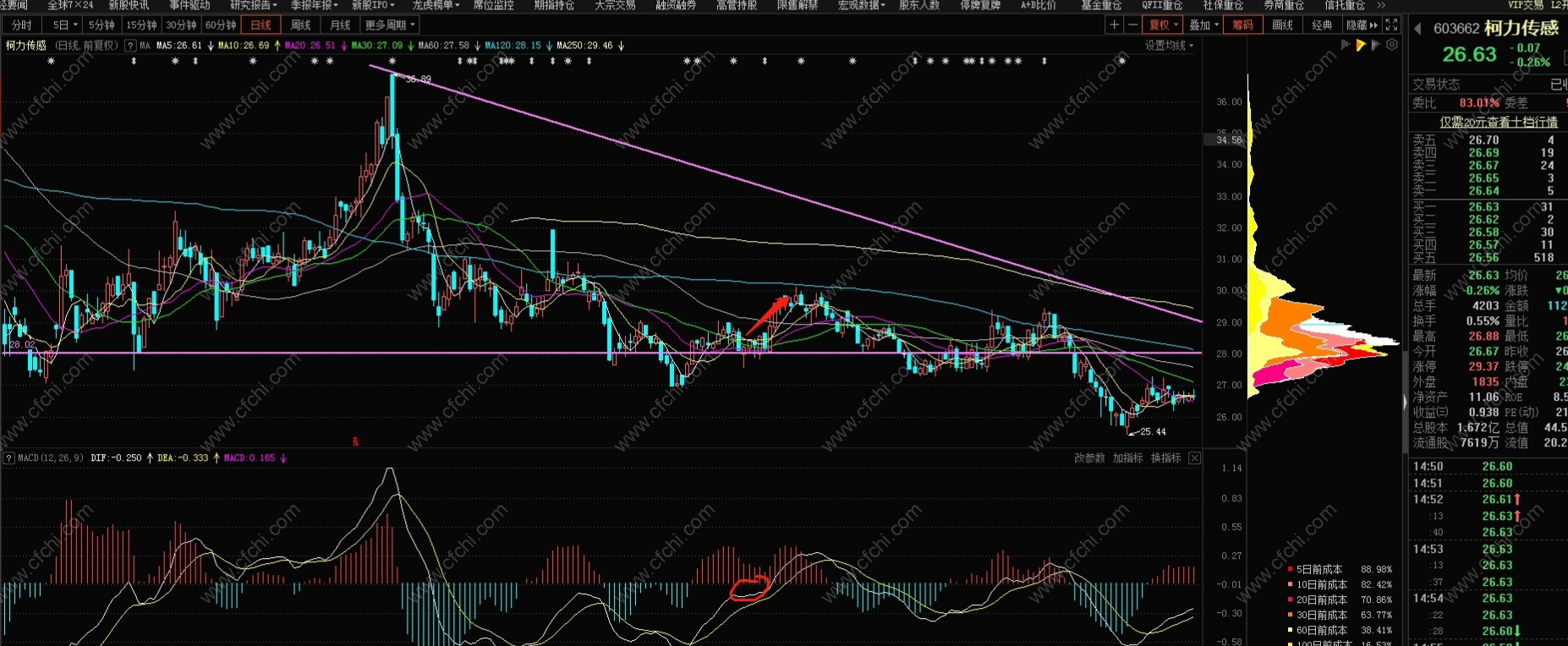Click the red S marker on chart bottom
The height and width of the screenshot is (646, 1568).
(355, 441)
